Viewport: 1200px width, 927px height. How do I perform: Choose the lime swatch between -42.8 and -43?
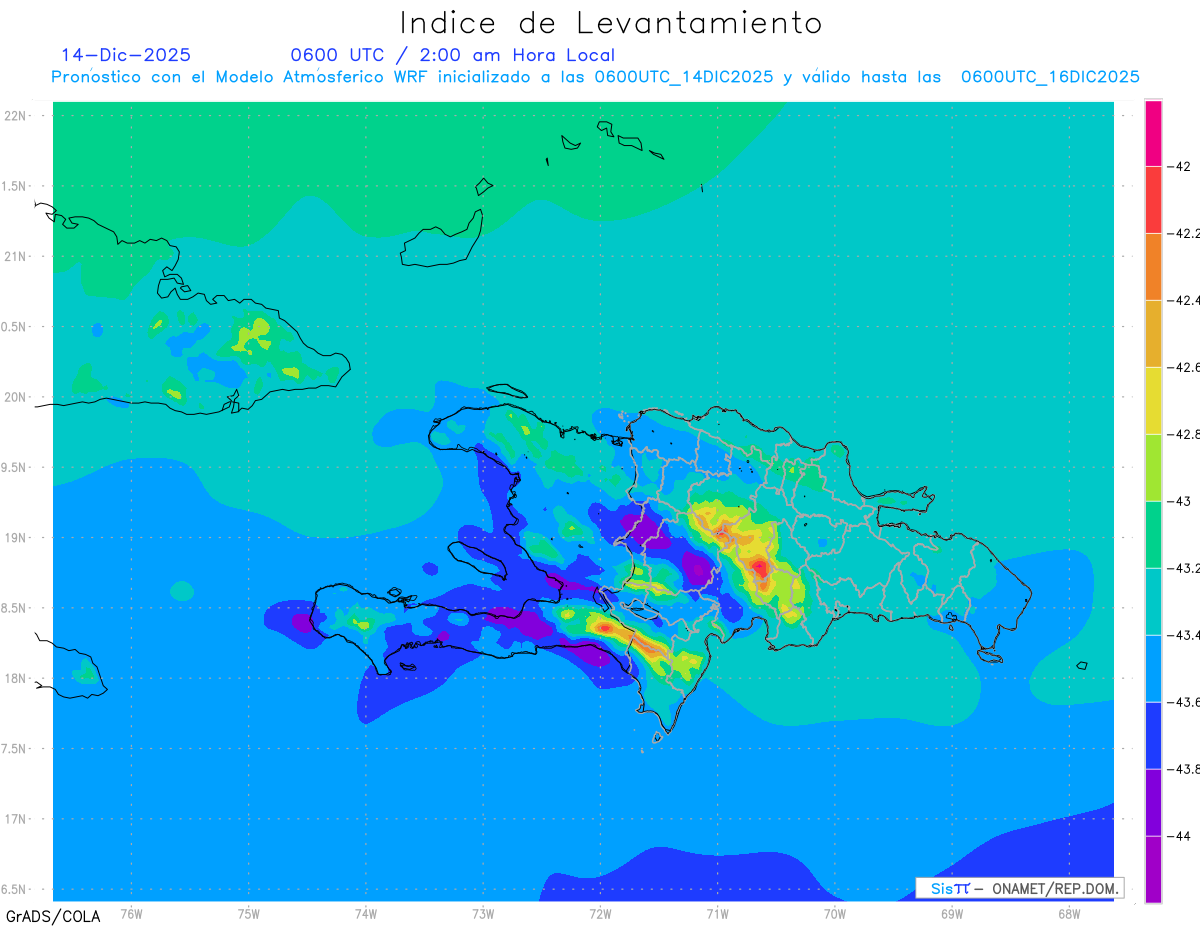click(1153, 468)
